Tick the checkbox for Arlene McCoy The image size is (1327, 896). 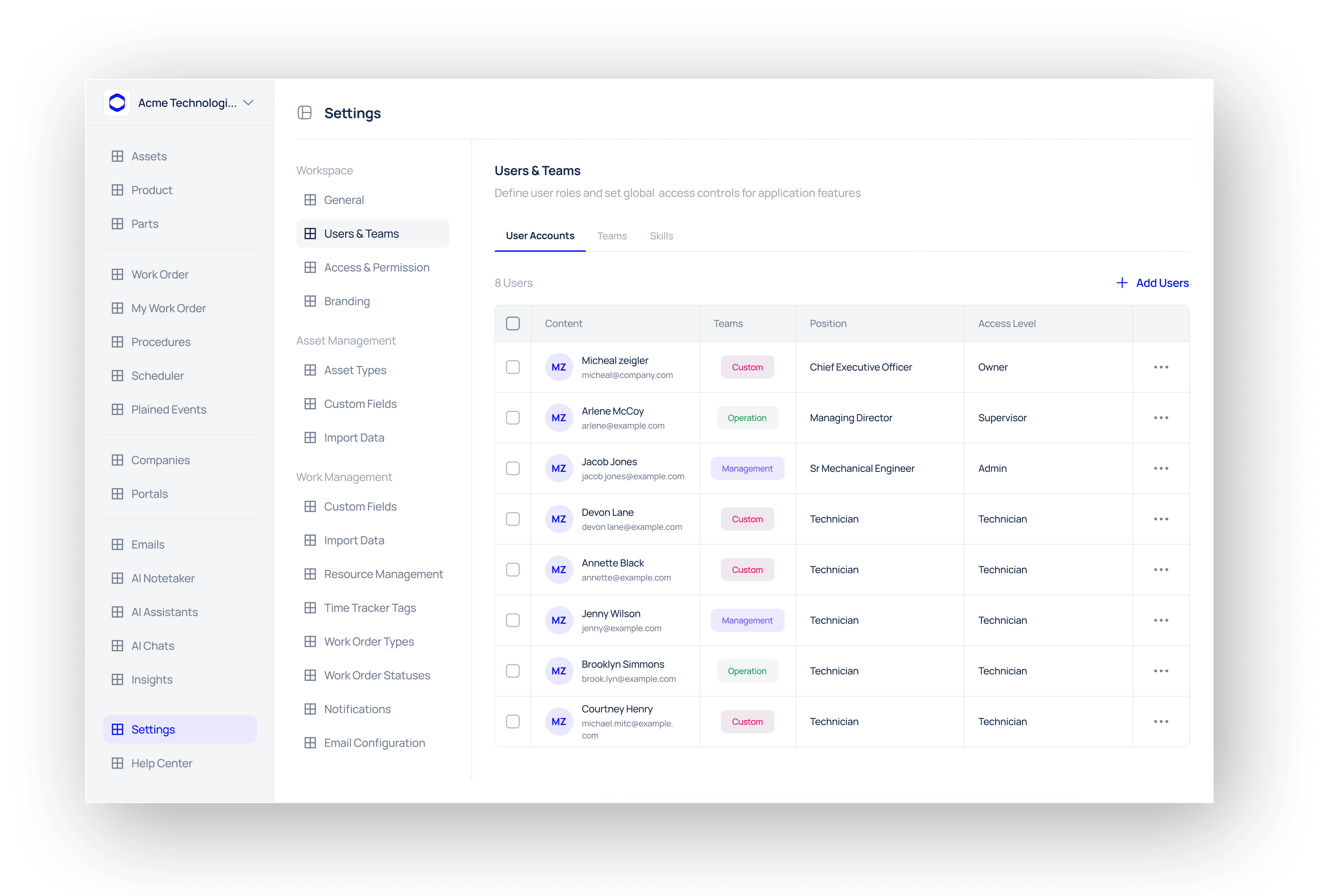click(x=513, y=418)
